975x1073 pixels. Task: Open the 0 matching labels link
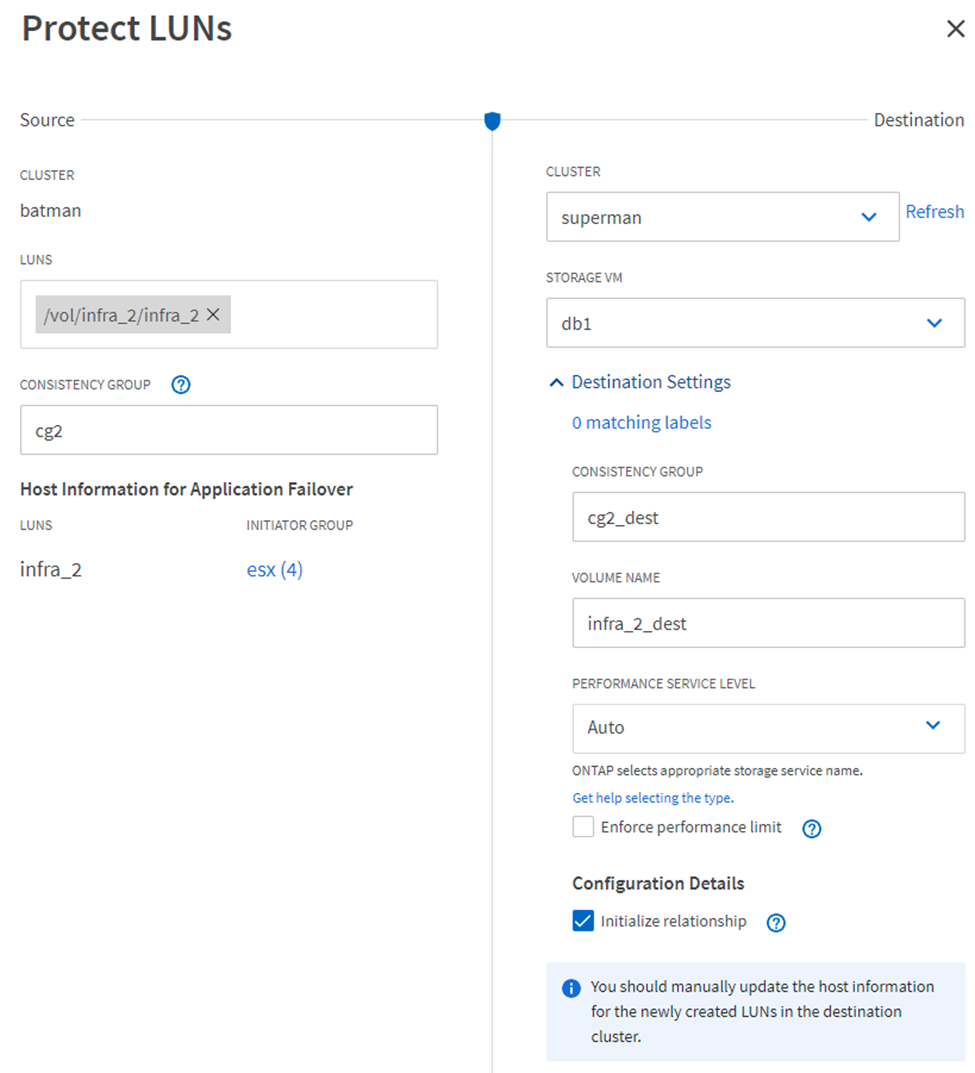pos(641,423)
